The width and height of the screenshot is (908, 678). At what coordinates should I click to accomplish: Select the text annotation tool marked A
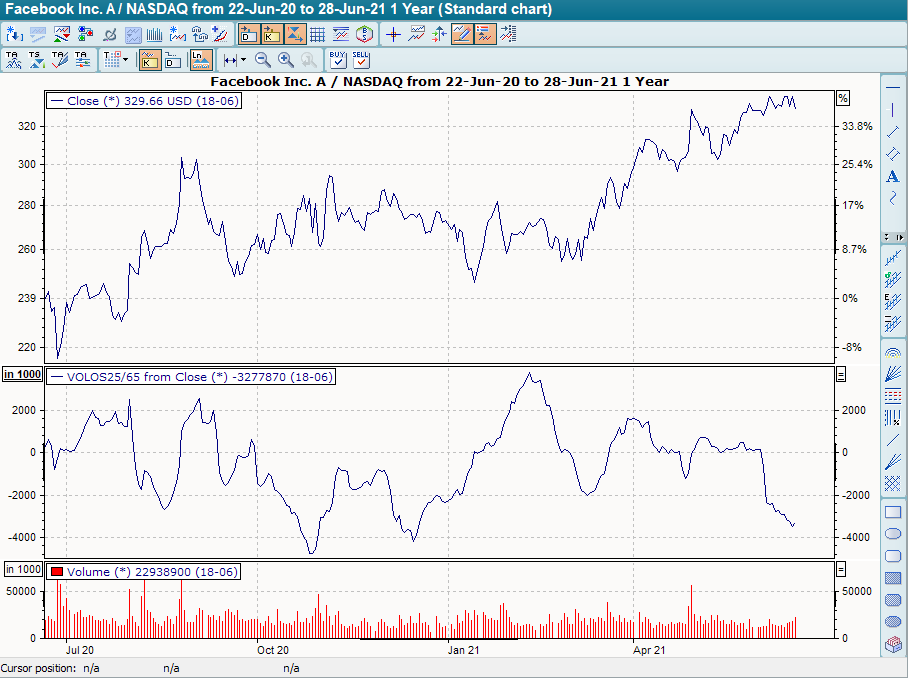[x=894, y=176]
